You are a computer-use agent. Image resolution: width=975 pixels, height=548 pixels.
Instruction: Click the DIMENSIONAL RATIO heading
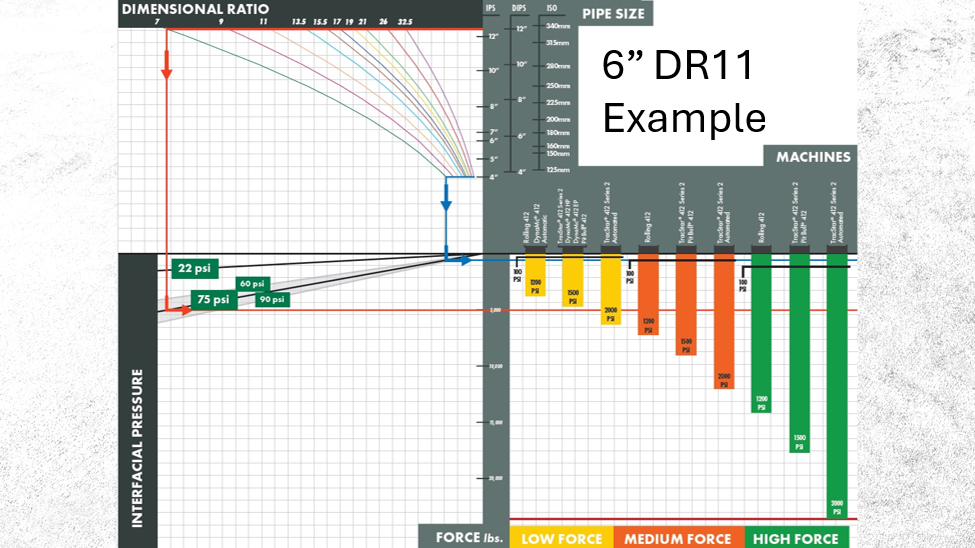(195, 9)
